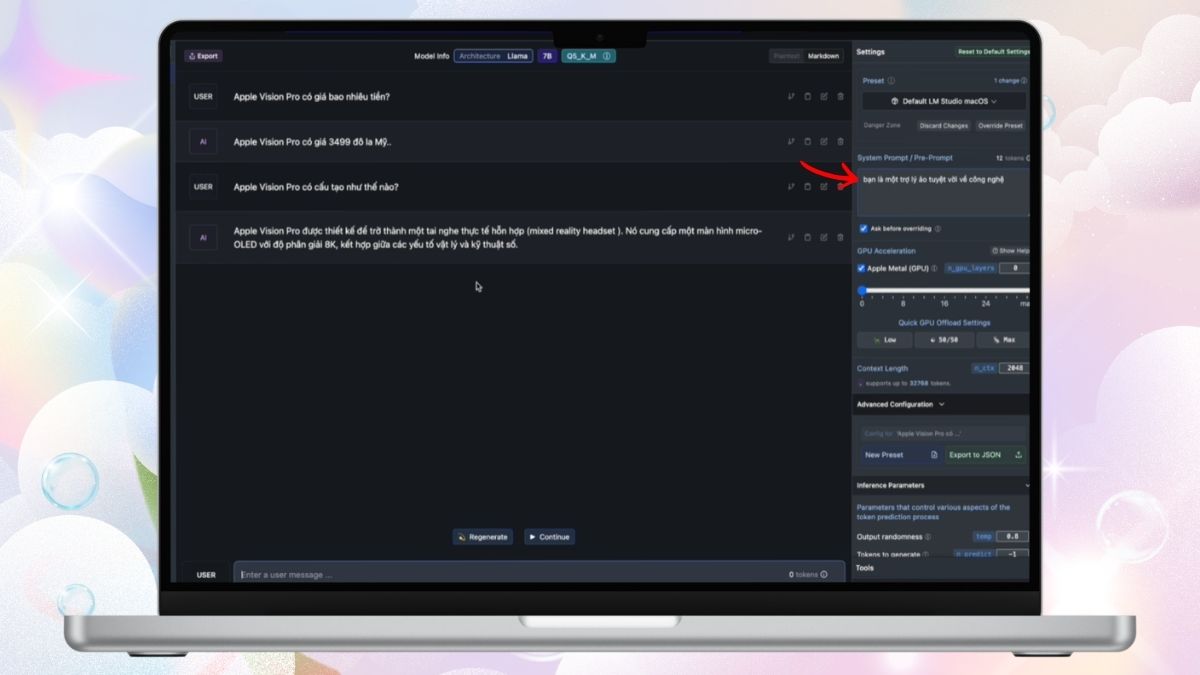This screenshot has height=675, width=1200.
Task: Click the 24 tick on the GPU slider
Action: point(986,303)
